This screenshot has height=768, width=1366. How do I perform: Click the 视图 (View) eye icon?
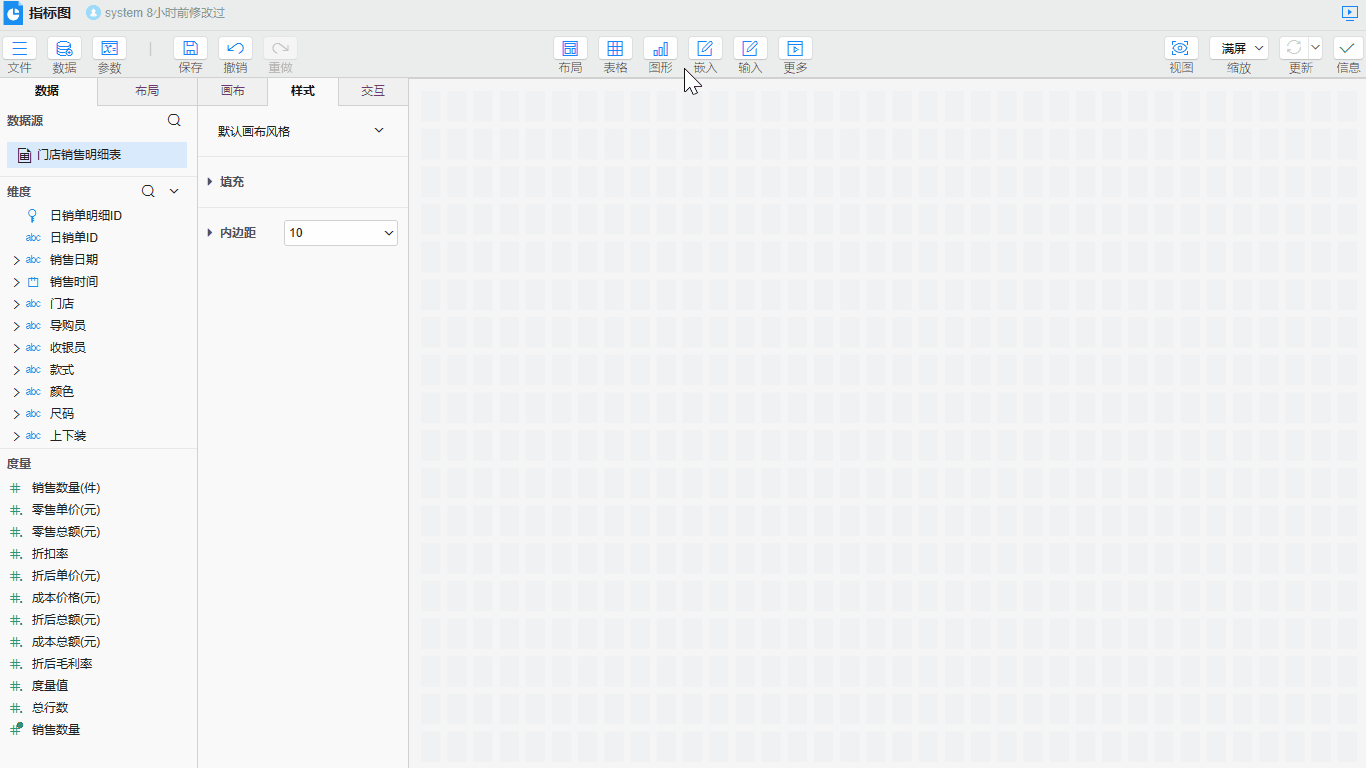[x=1181, y=49]
